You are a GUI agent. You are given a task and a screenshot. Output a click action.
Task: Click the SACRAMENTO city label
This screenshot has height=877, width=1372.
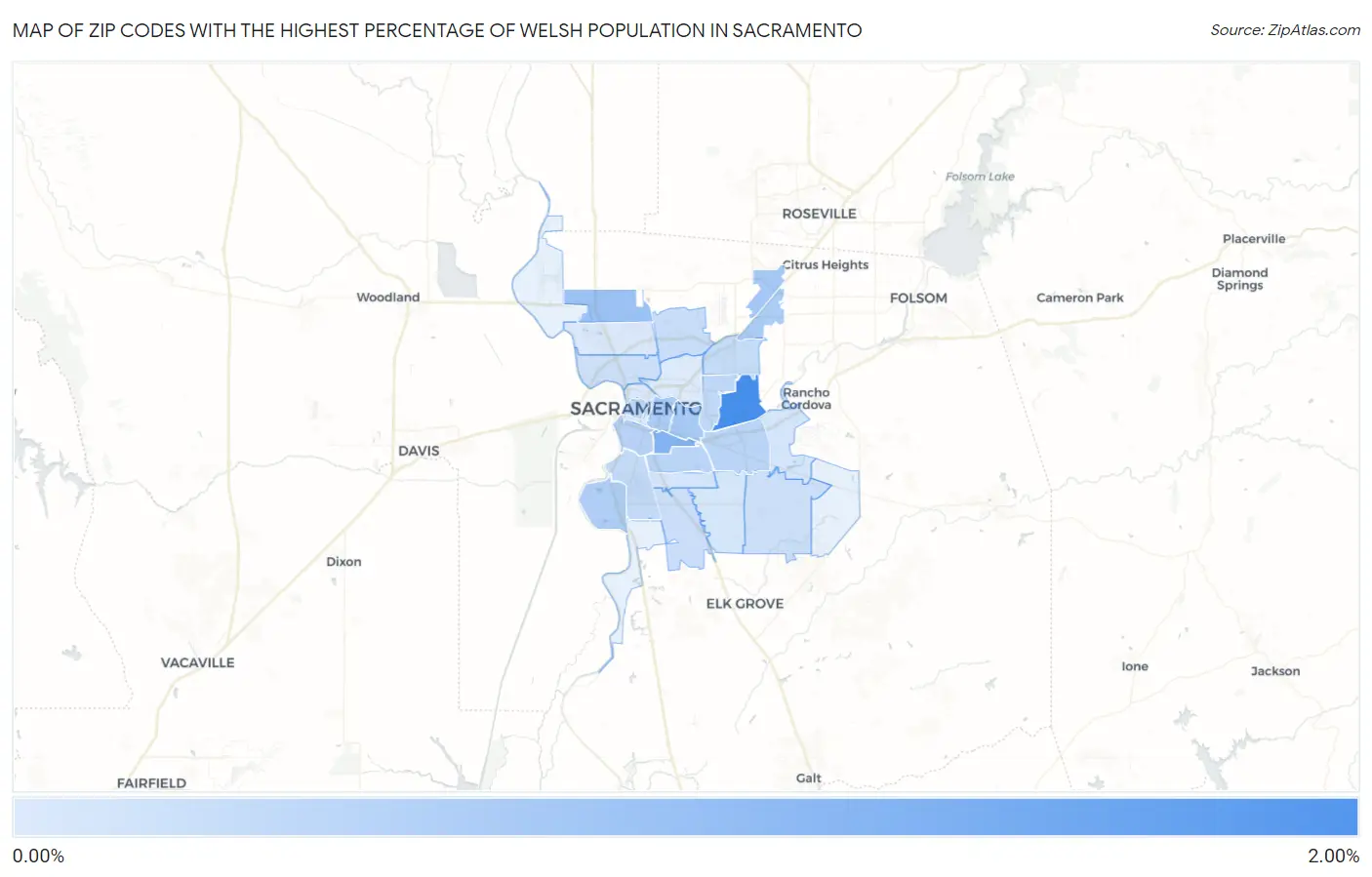tap(635, 409)
